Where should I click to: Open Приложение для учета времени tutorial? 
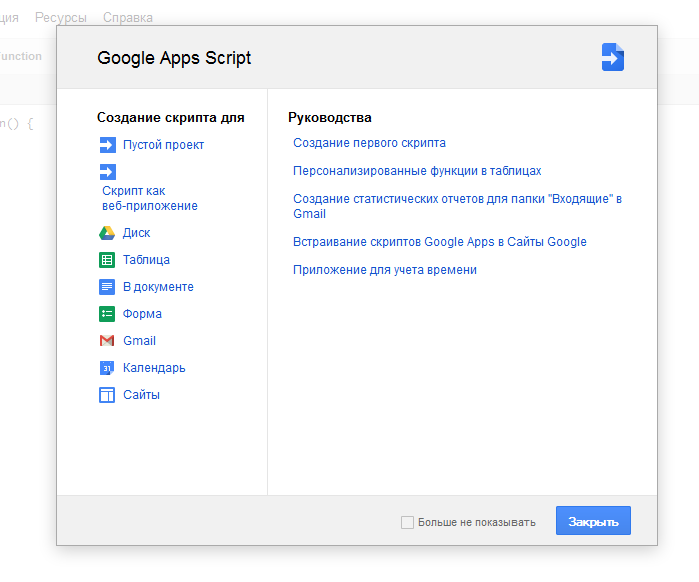coord(385,270)
